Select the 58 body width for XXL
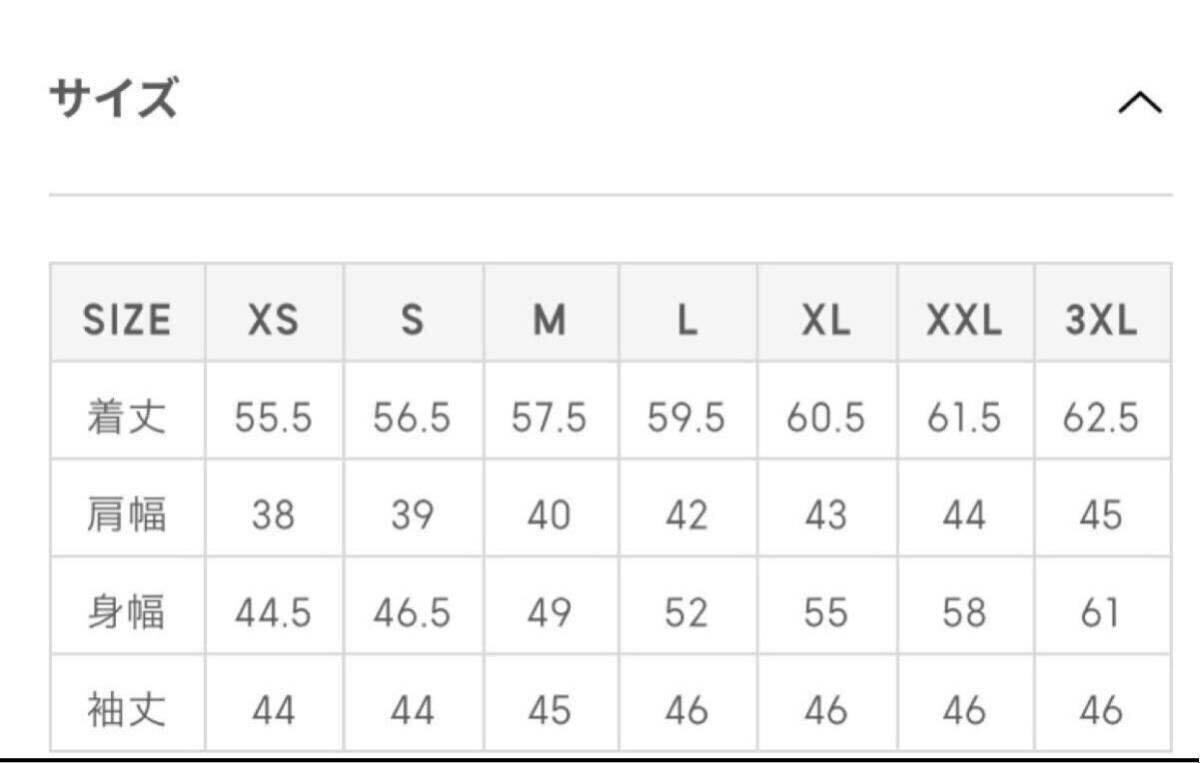This screenshot has height=763, width=1200. coord(964,613)
